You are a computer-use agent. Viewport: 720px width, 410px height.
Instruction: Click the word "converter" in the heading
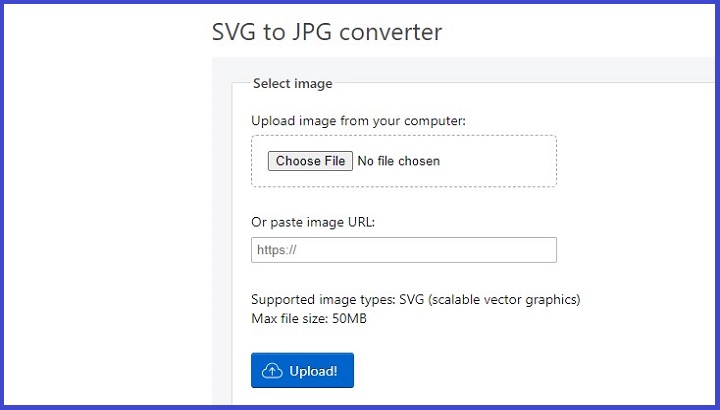click(x=391, y=32)
